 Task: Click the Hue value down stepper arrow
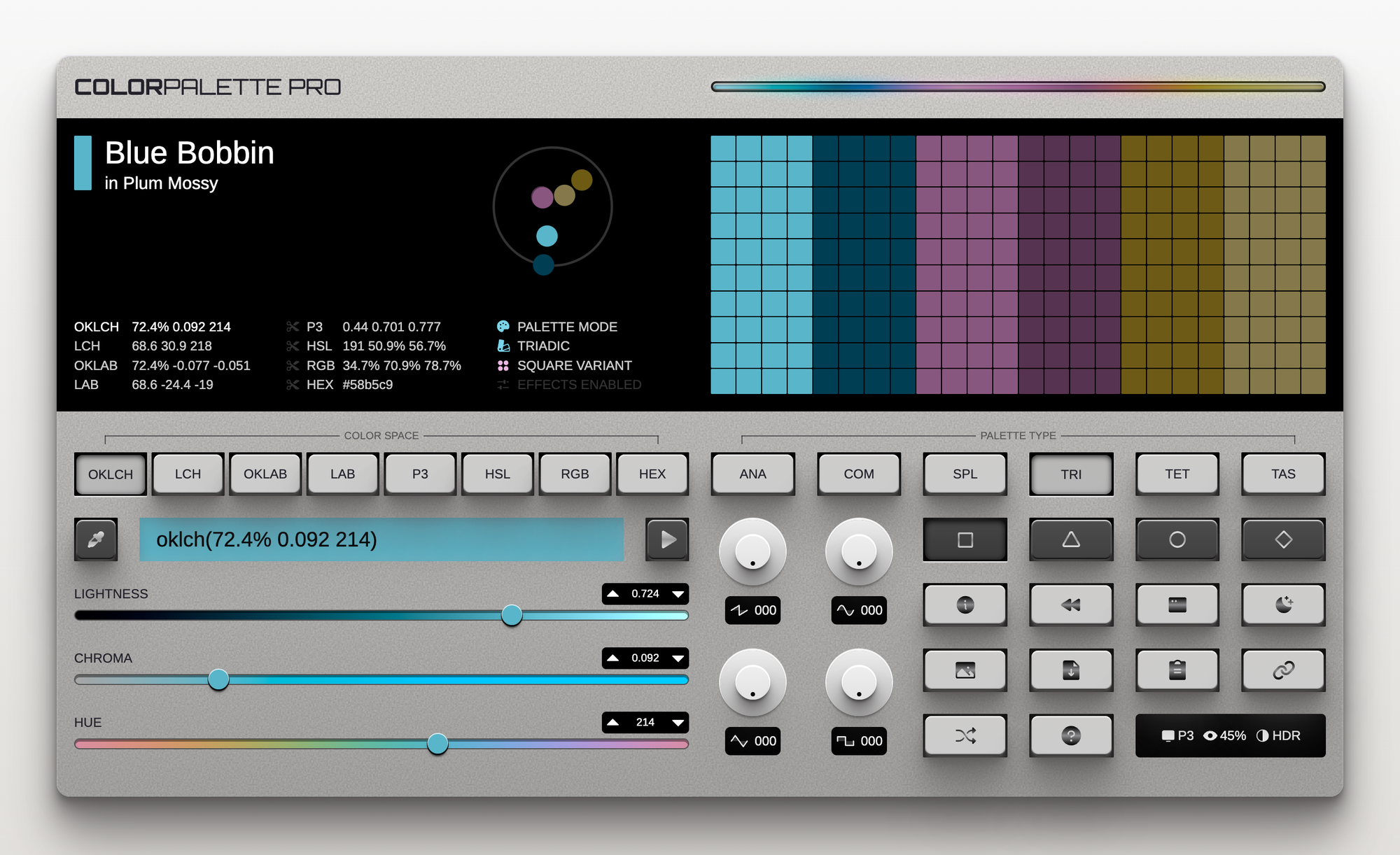pos(676,722)
